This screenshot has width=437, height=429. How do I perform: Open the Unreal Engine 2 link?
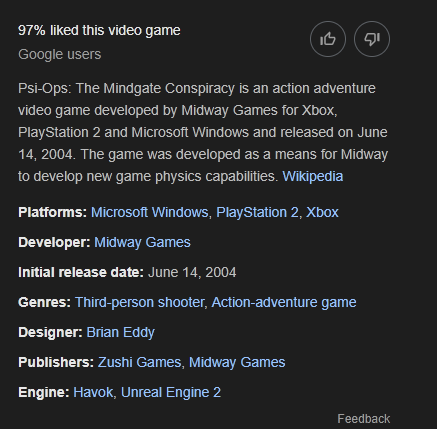tap(171, 392)
